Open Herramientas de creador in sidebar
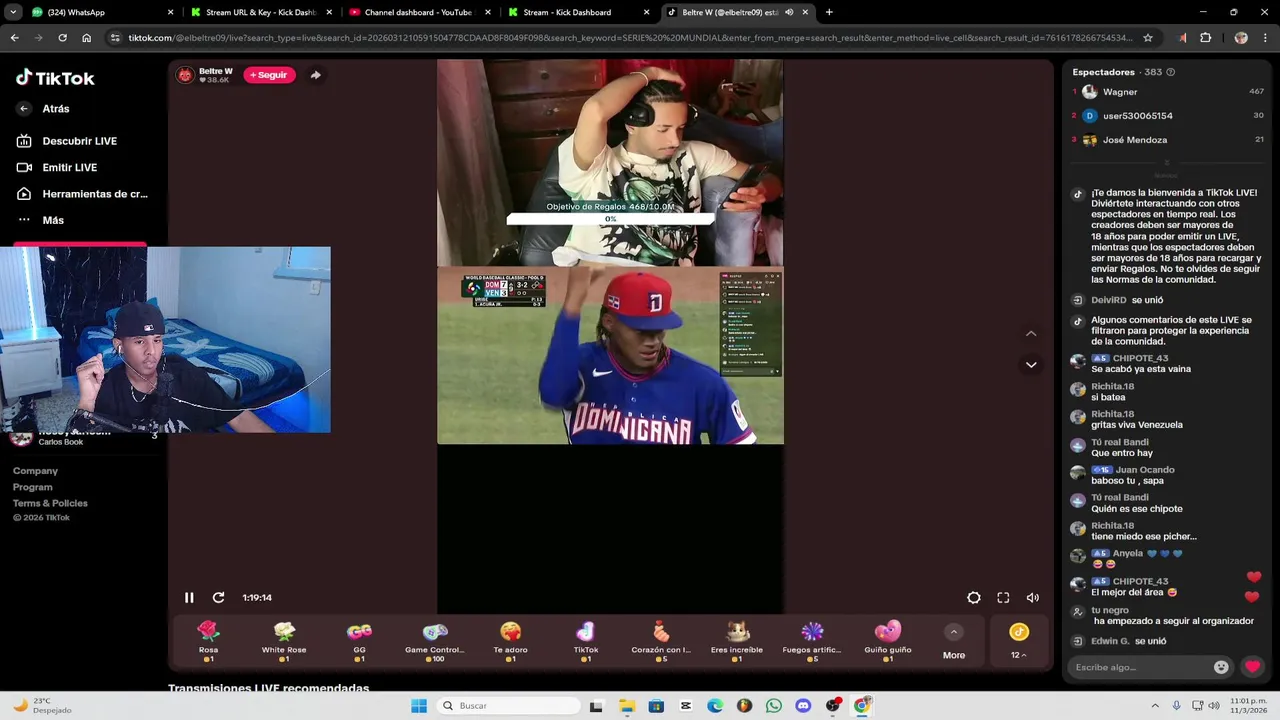Viewport: 1280px width, 720px height. 82,194
